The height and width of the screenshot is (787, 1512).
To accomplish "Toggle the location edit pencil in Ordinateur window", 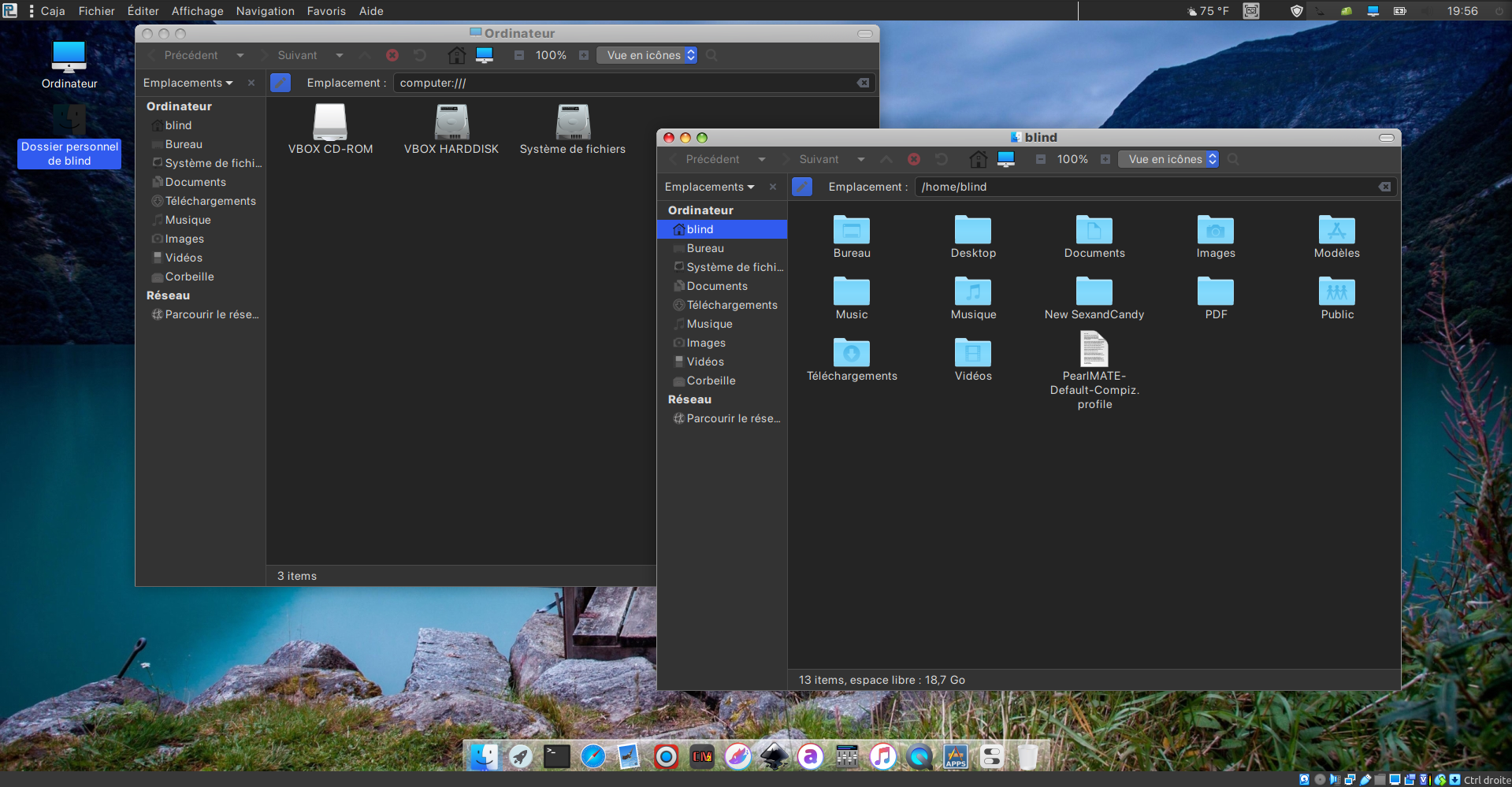I will click(x=280, y=83).
